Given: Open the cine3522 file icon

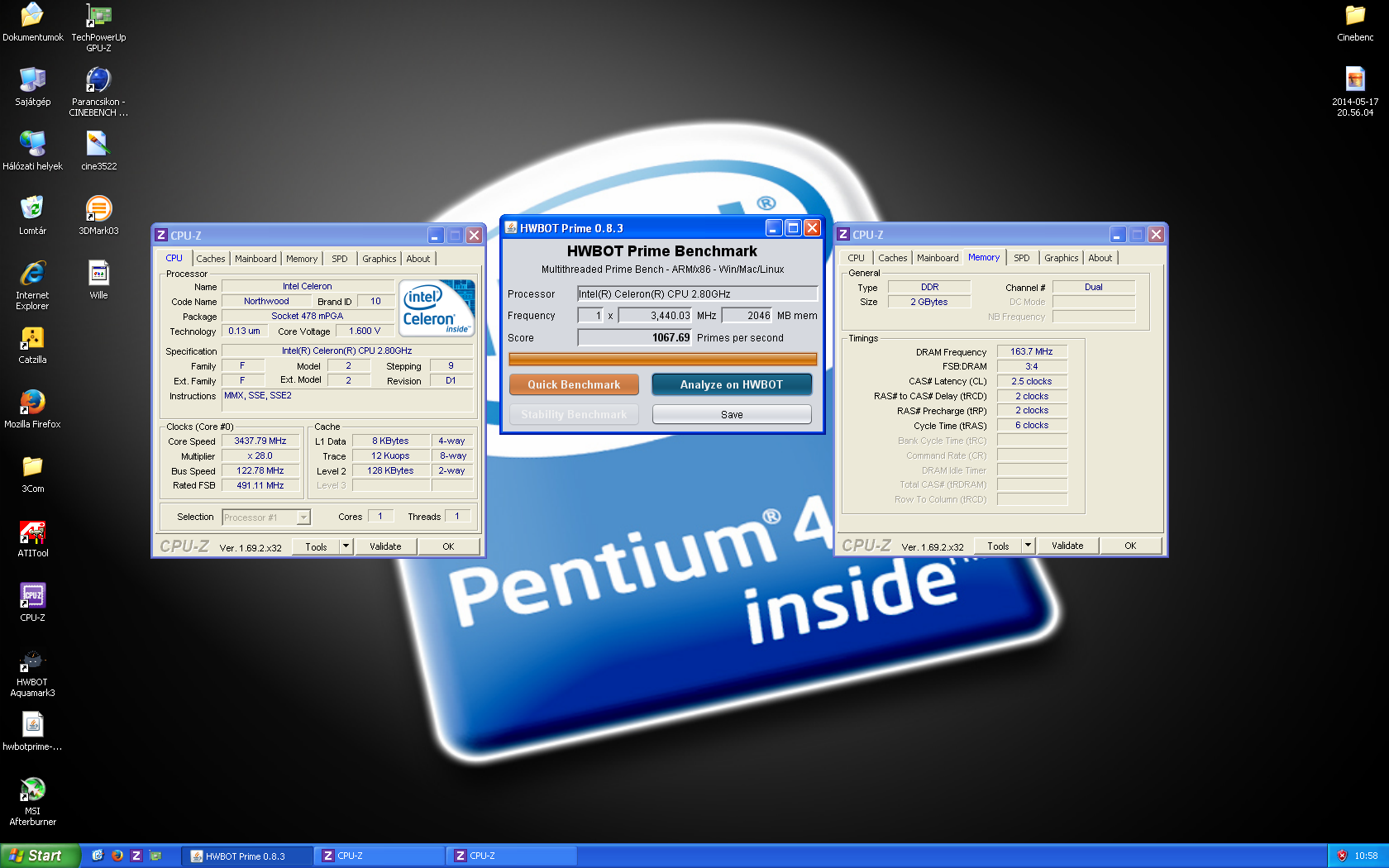Looking at the screenshot, I should [x=98, y=151].
